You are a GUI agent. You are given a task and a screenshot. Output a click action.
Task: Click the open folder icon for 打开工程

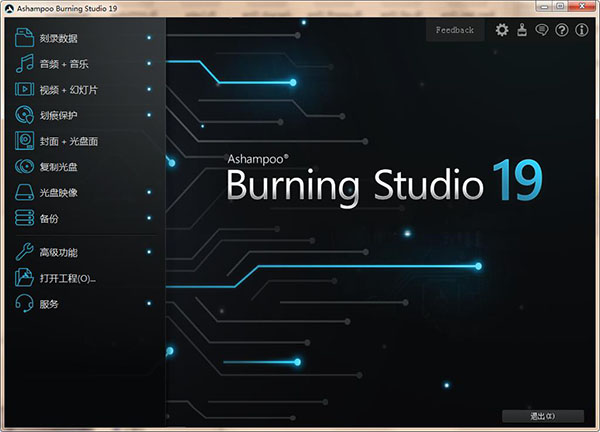tap(24, 277)
